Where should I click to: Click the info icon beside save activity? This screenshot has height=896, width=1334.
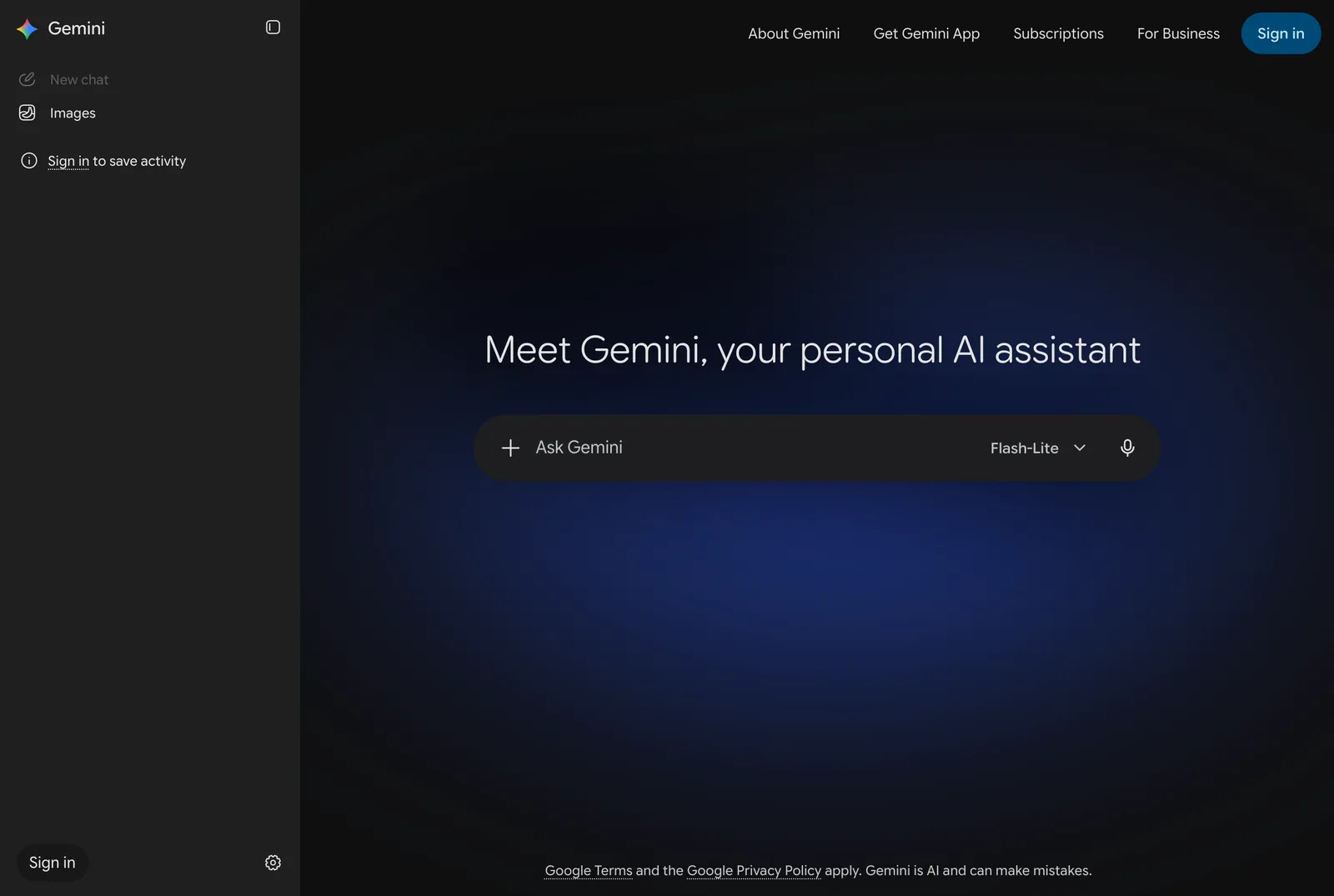click(x=29, y=161)
